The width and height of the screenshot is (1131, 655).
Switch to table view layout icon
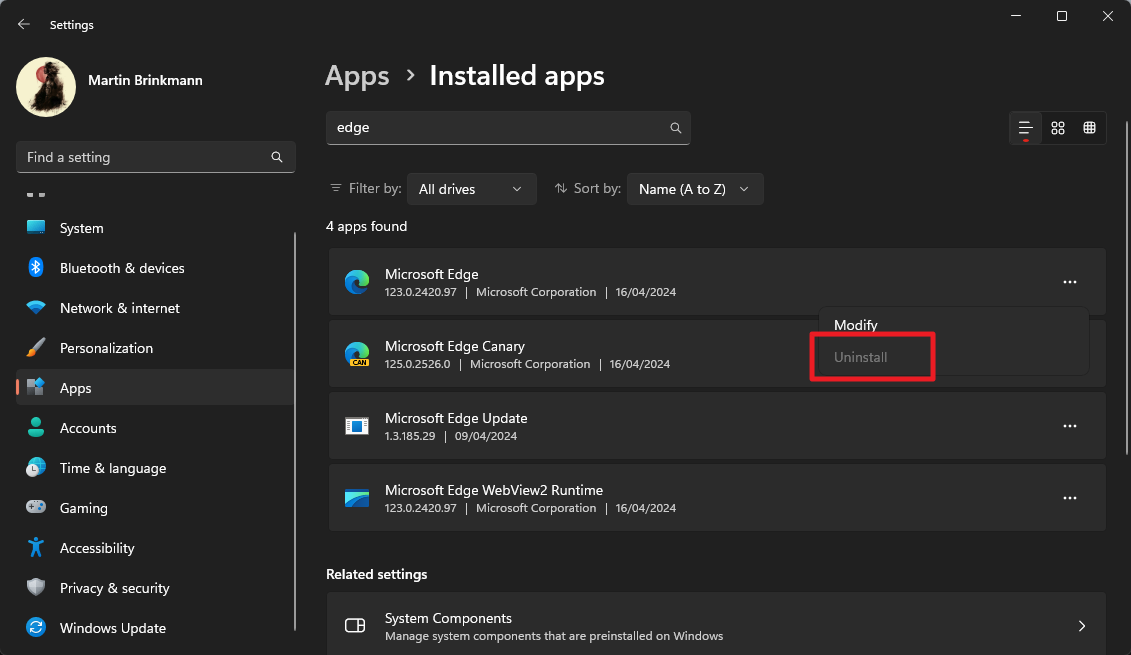pos(1090,128)
